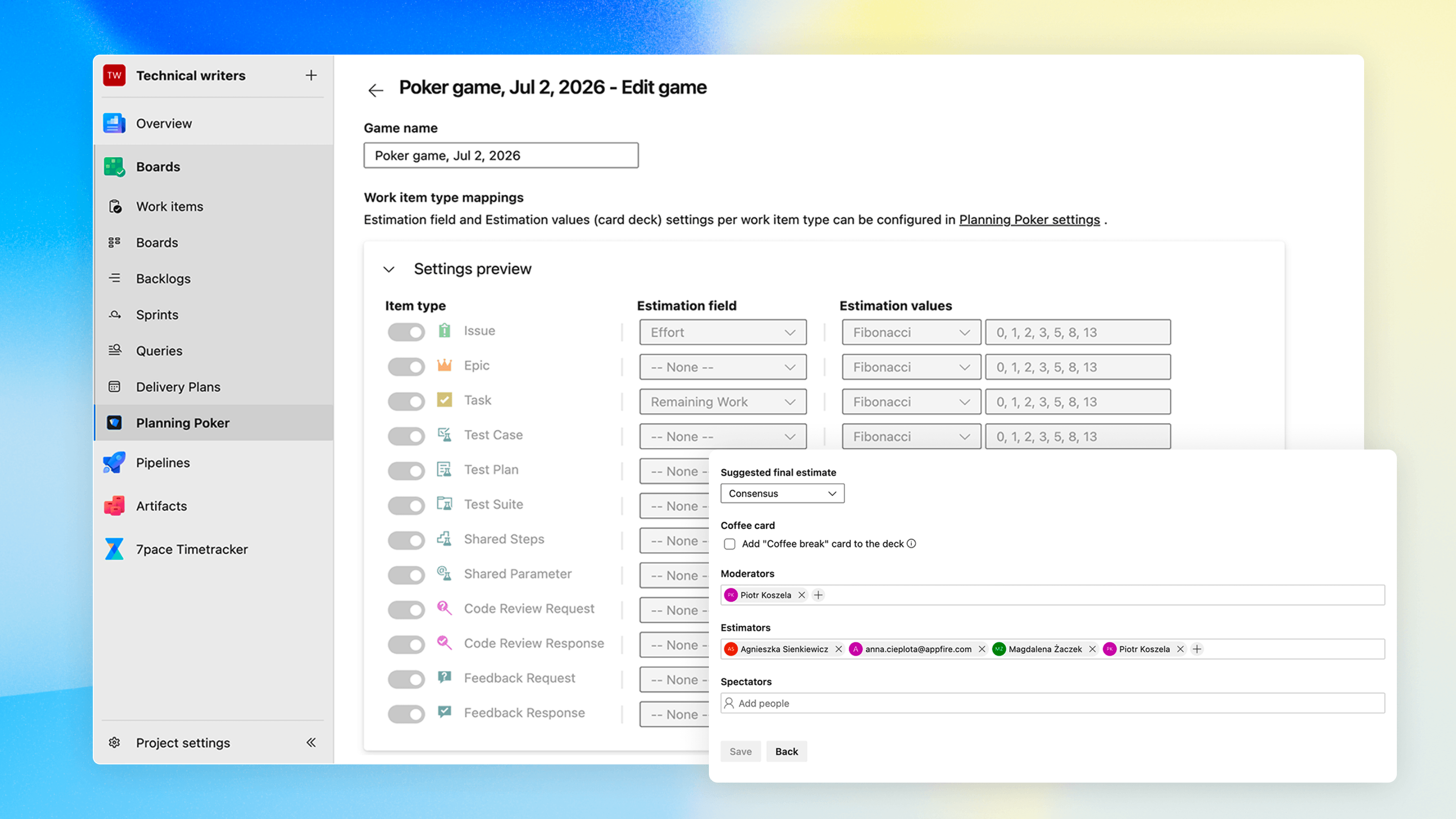Viewport: 1456px width, 819px height.
Task: Add an estimator with the plus icon
Action: click(x=1197, y=649)
